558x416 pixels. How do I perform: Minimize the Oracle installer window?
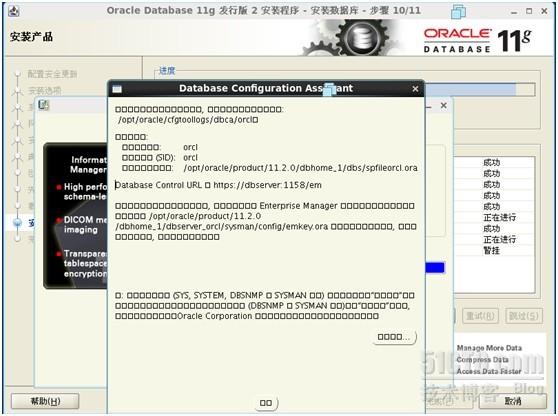click(x=514, y=11)
